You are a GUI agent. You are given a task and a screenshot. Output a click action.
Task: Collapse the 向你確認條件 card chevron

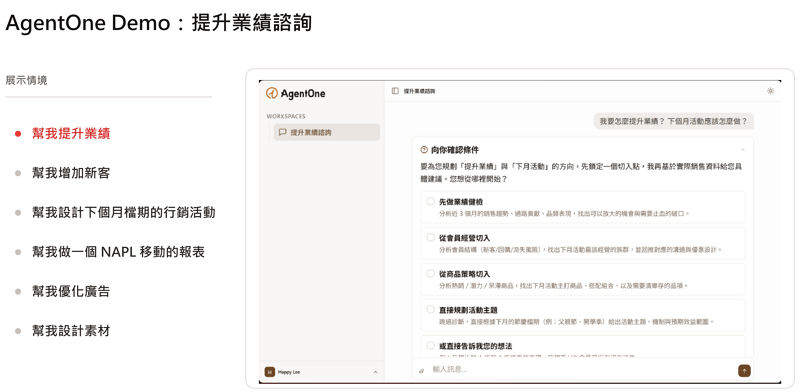pyautogui.click(x=743, y=150)
